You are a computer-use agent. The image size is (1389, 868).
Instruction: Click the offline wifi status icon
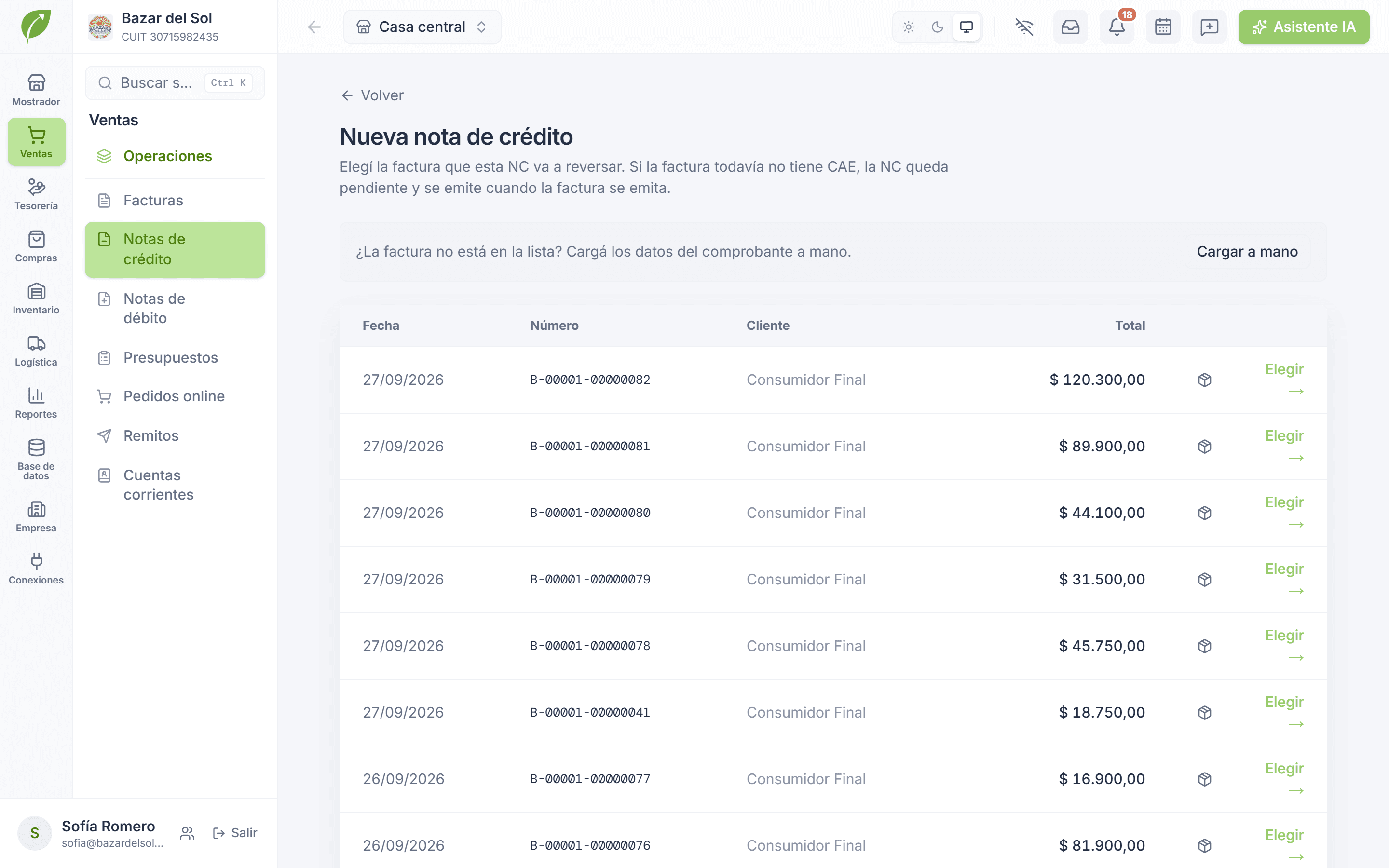[1024, 27]
